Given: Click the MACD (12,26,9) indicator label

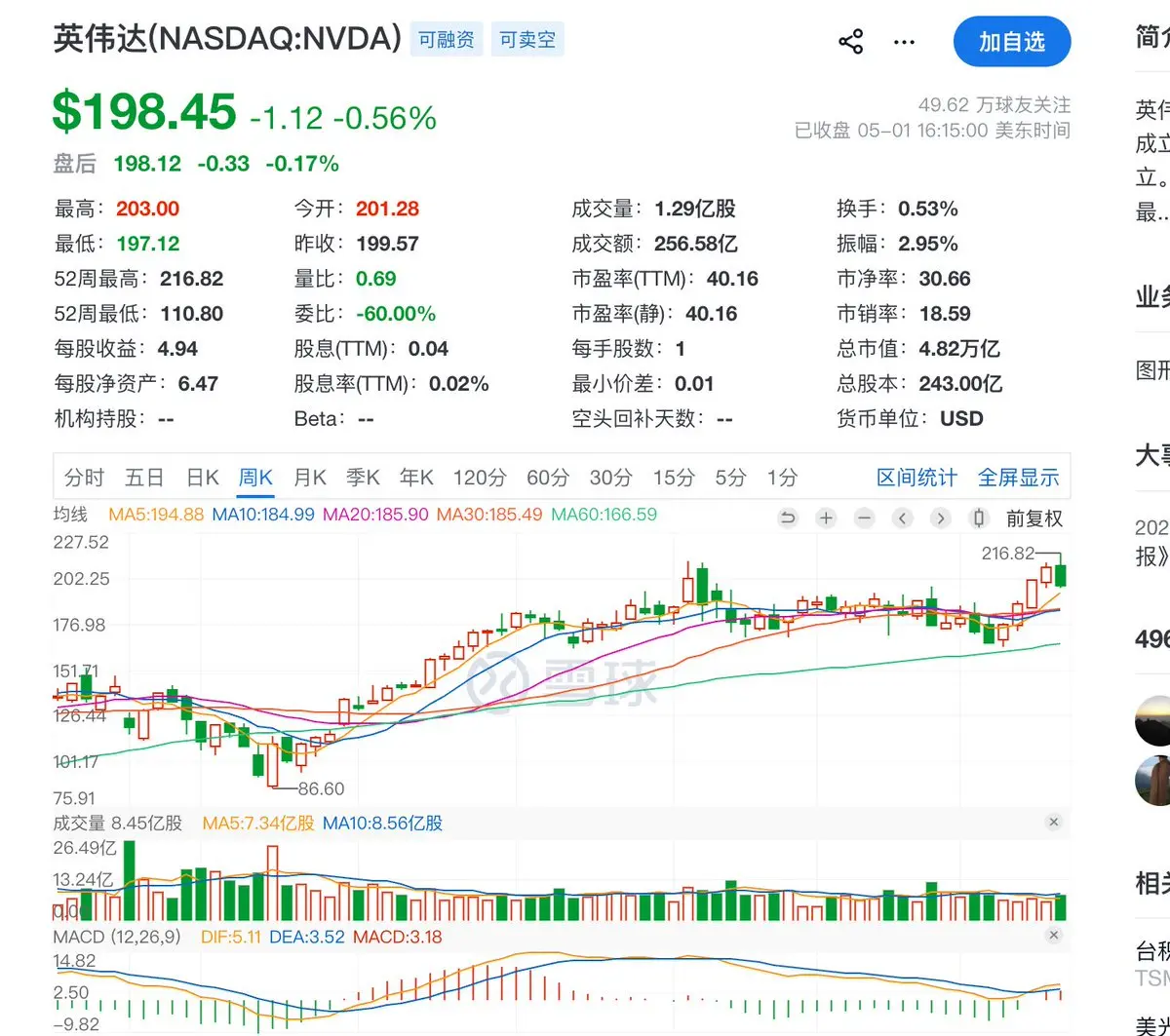Looking at the screenshot, I should pyautogui.click(x=117, y=937).
